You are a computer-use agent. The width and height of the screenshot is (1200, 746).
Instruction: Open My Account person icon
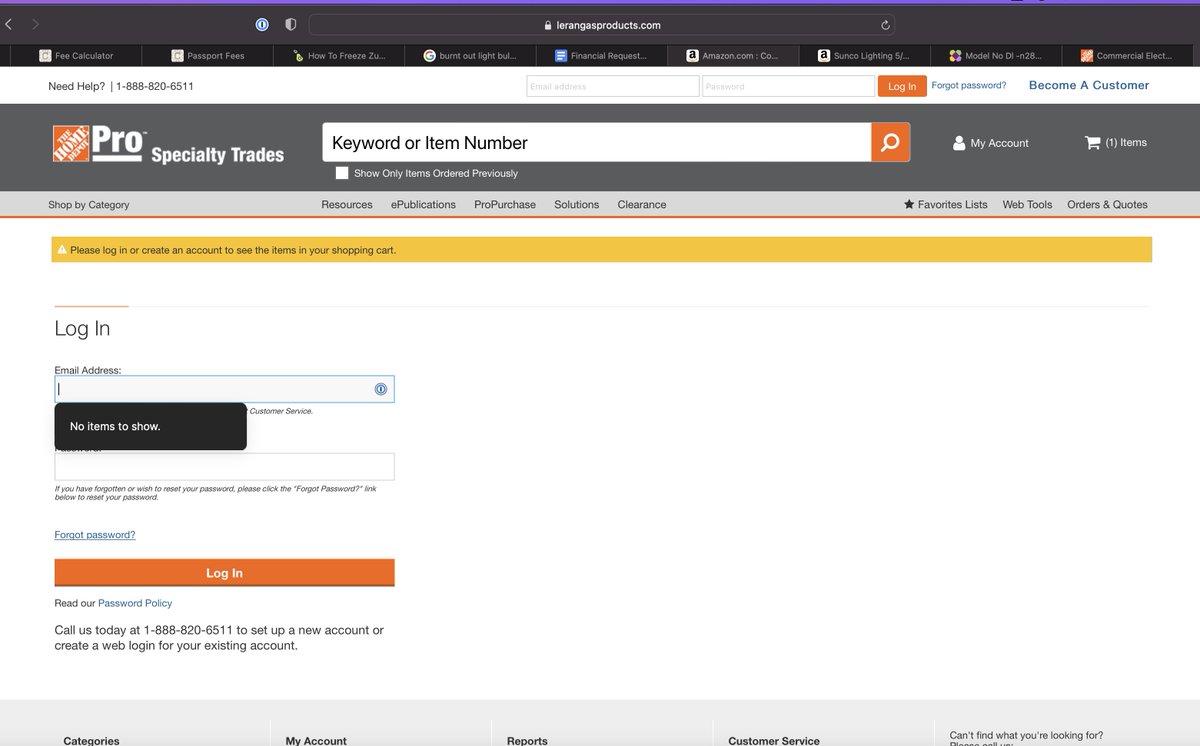point(959,143)
